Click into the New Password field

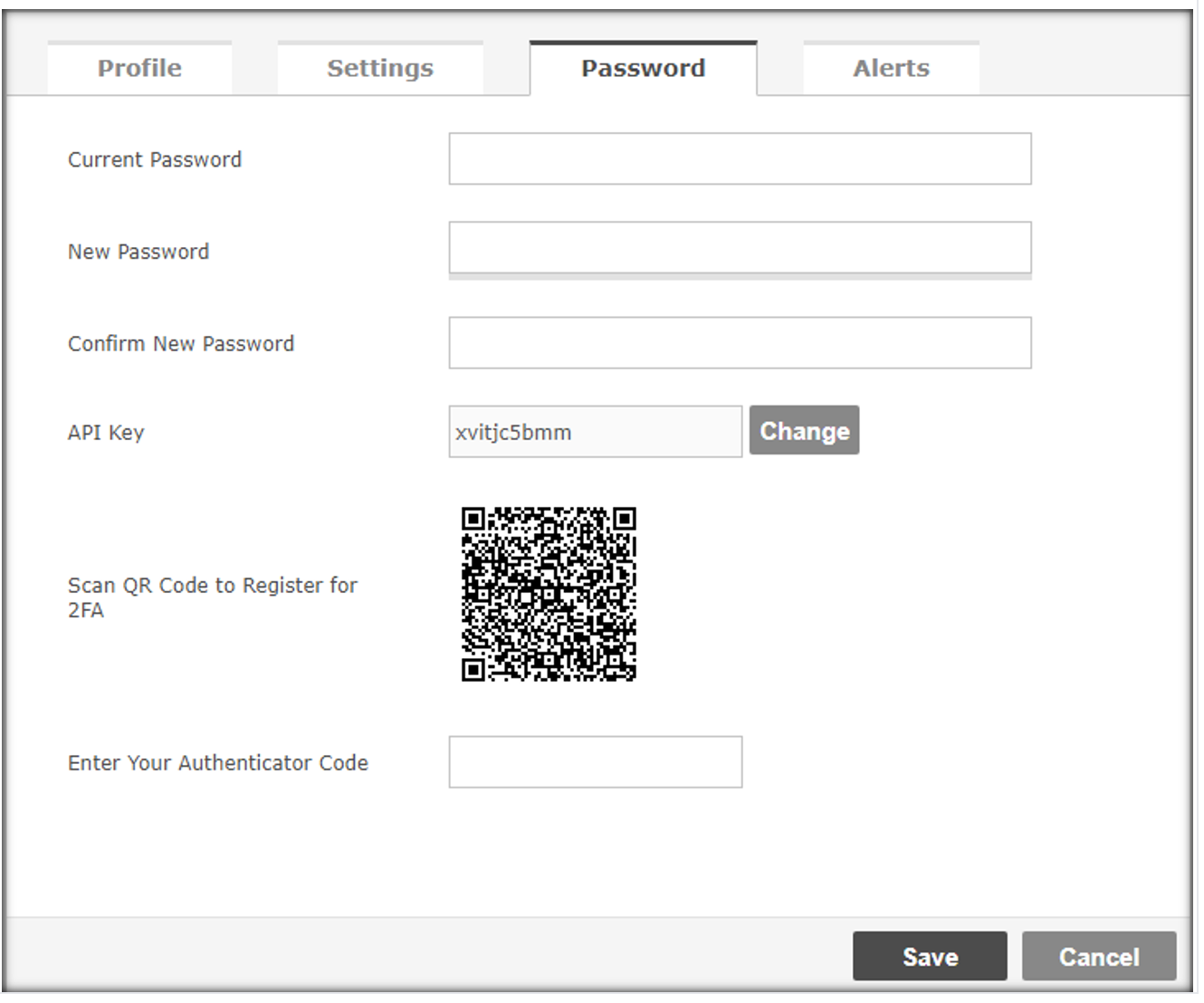(x=741, y=247)
